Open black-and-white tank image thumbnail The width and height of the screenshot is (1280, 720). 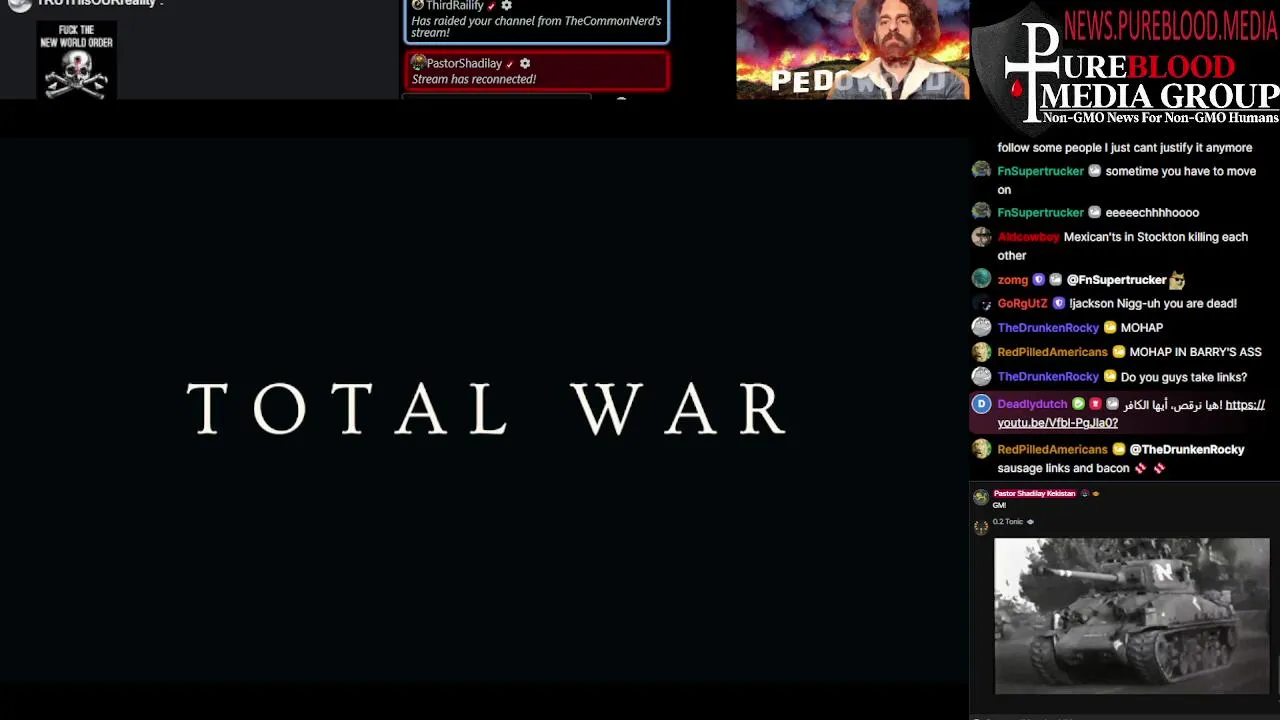pos(1132,616)
